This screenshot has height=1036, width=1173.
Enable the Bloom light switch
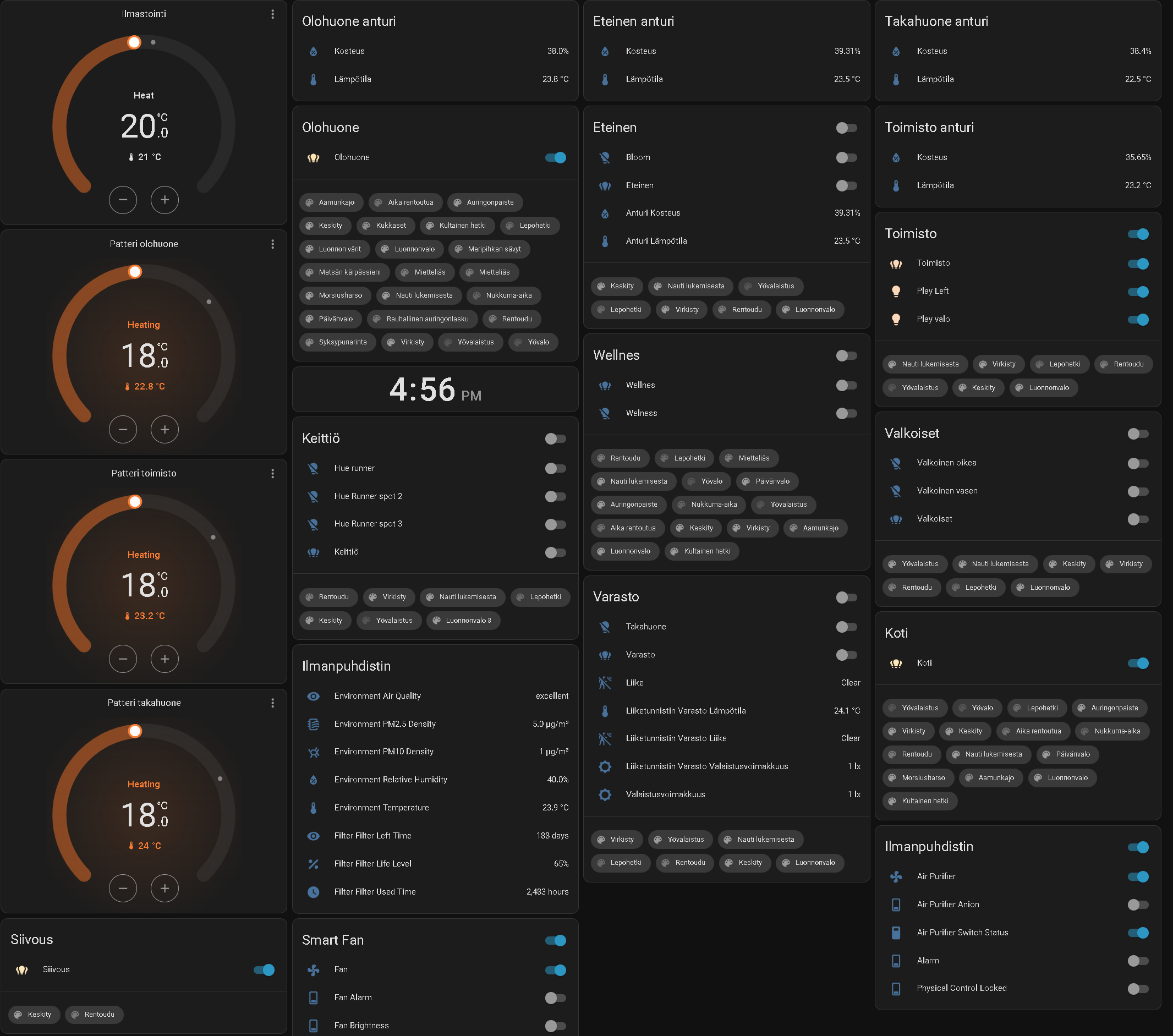[x=846, y=157]
